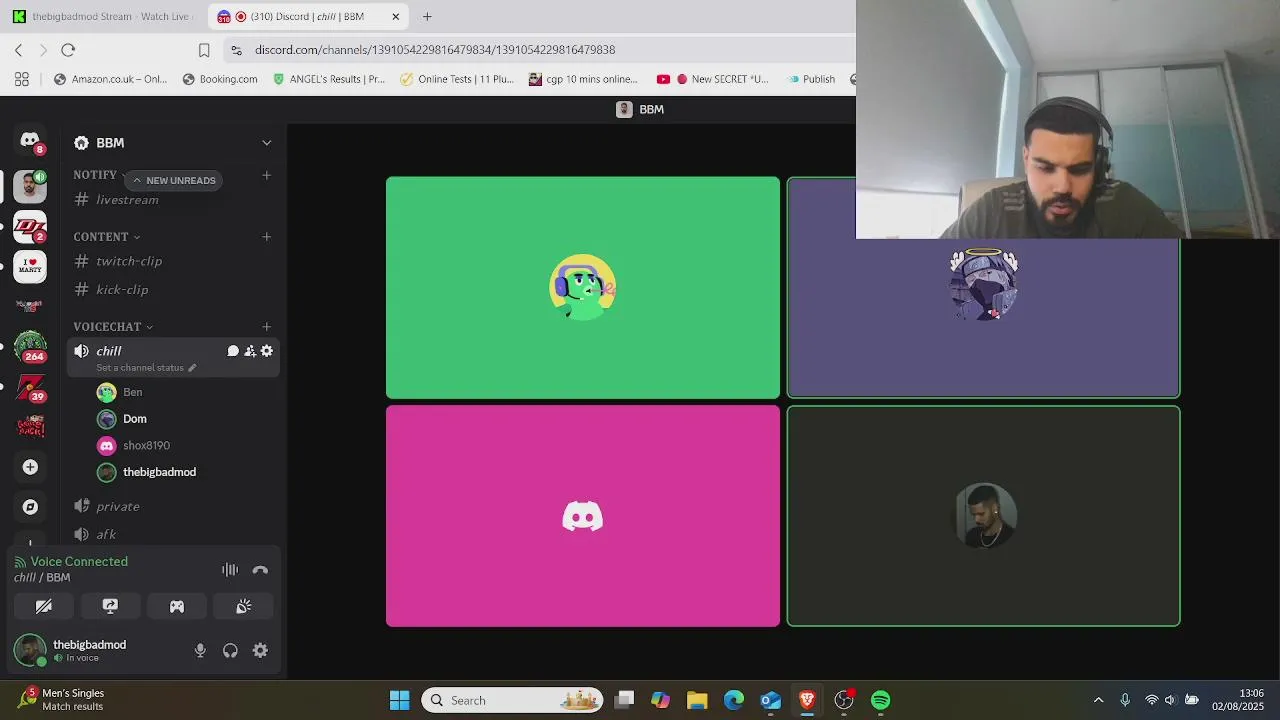The width and height of the screenshot is (1280, 720).
Task: Open File Explorer from taskbar
Action: click(697, 700)
